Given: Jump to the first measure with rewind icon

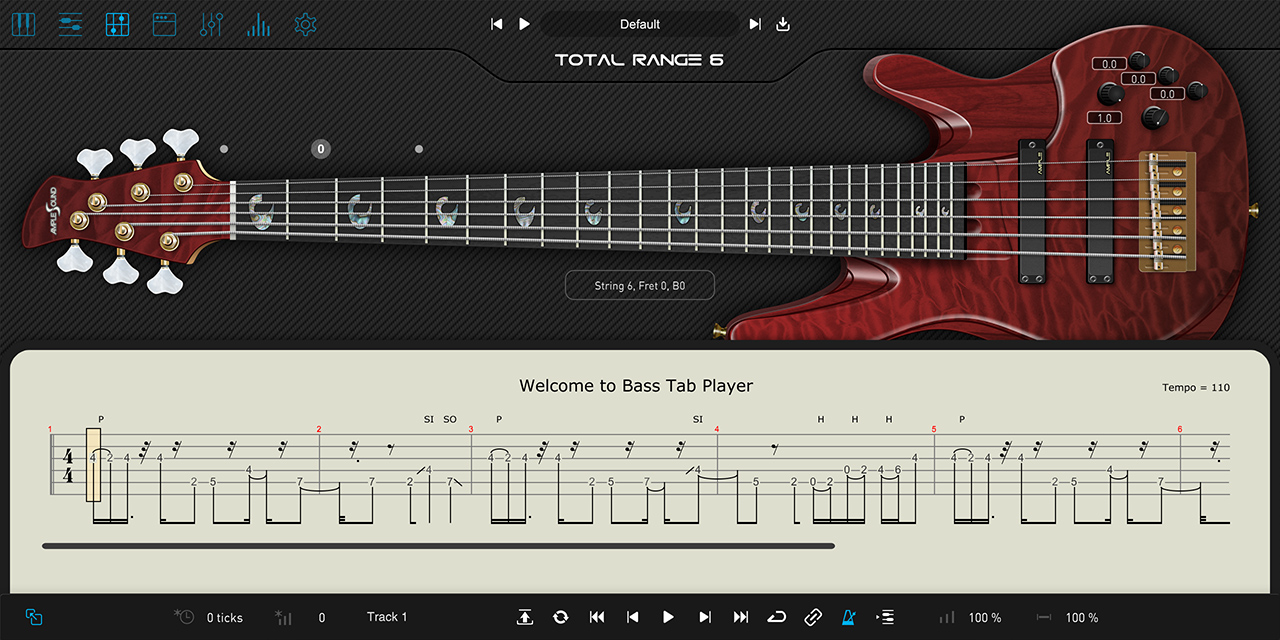Looking at the screenshot, I should pyautogui.click(x=597, y=617).
